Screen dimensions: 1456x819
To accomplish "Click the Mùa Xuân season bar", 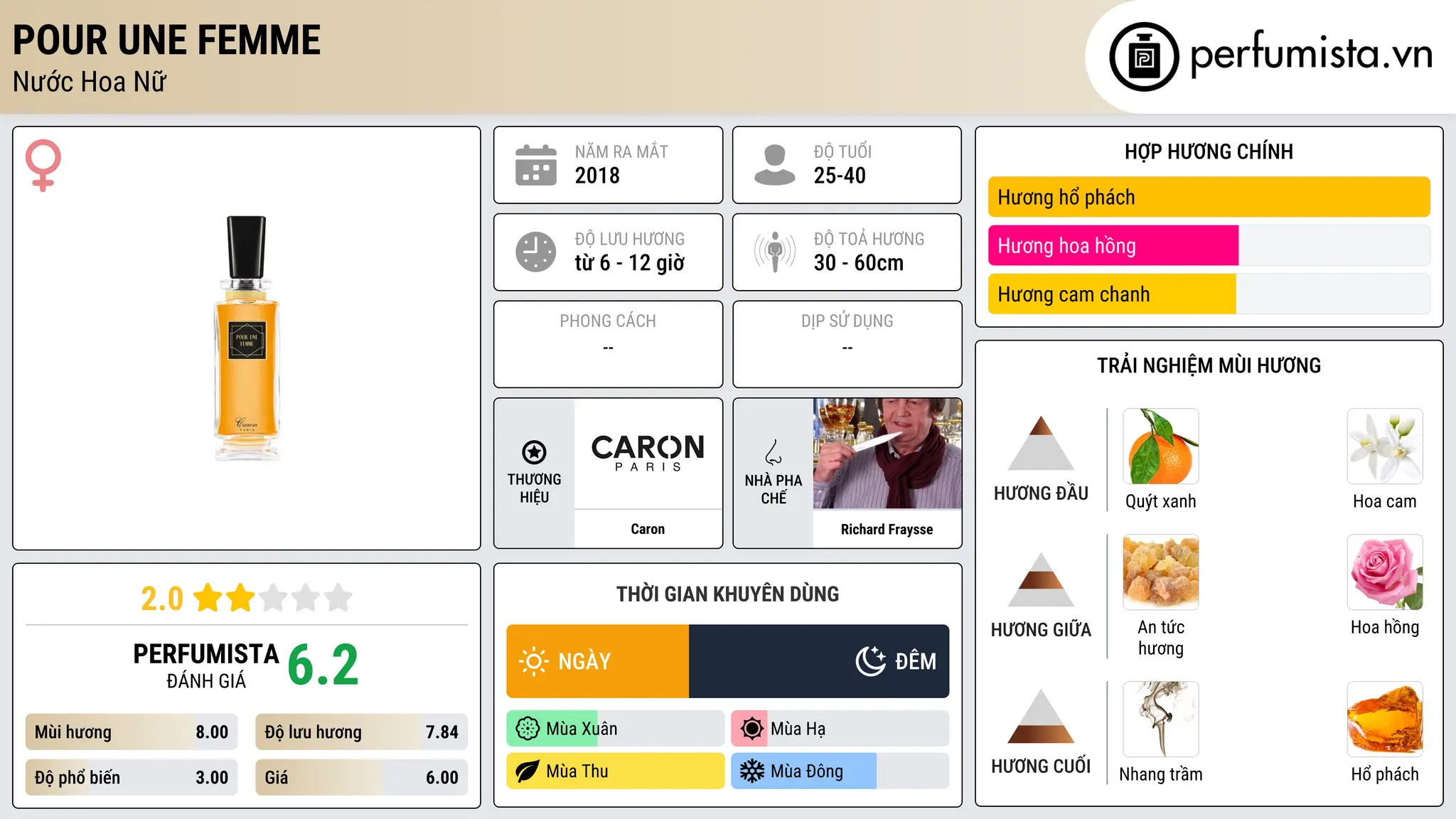I will tap(615, 729).
